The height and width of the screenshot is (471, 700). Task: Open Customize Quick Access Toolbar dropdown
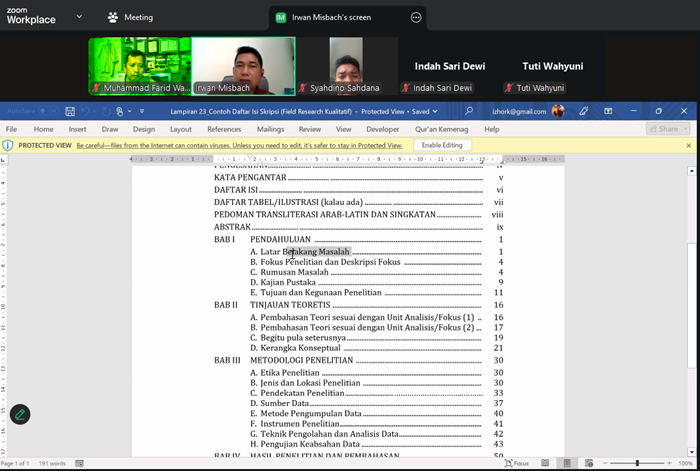coord(142,112)
